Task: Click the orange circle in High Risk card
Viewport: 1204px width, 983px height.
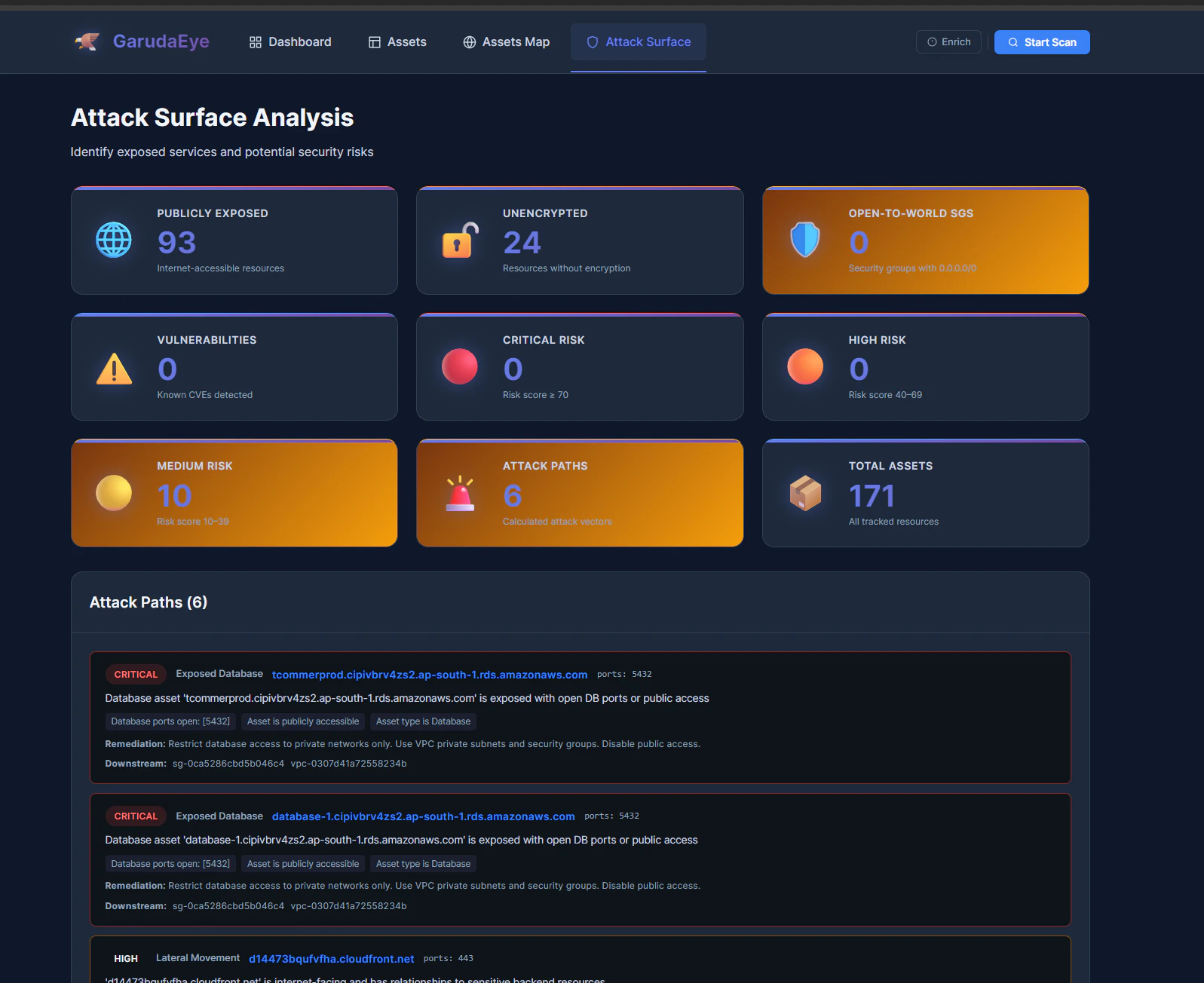Action: pyautogui.click(x=805, y=366)
